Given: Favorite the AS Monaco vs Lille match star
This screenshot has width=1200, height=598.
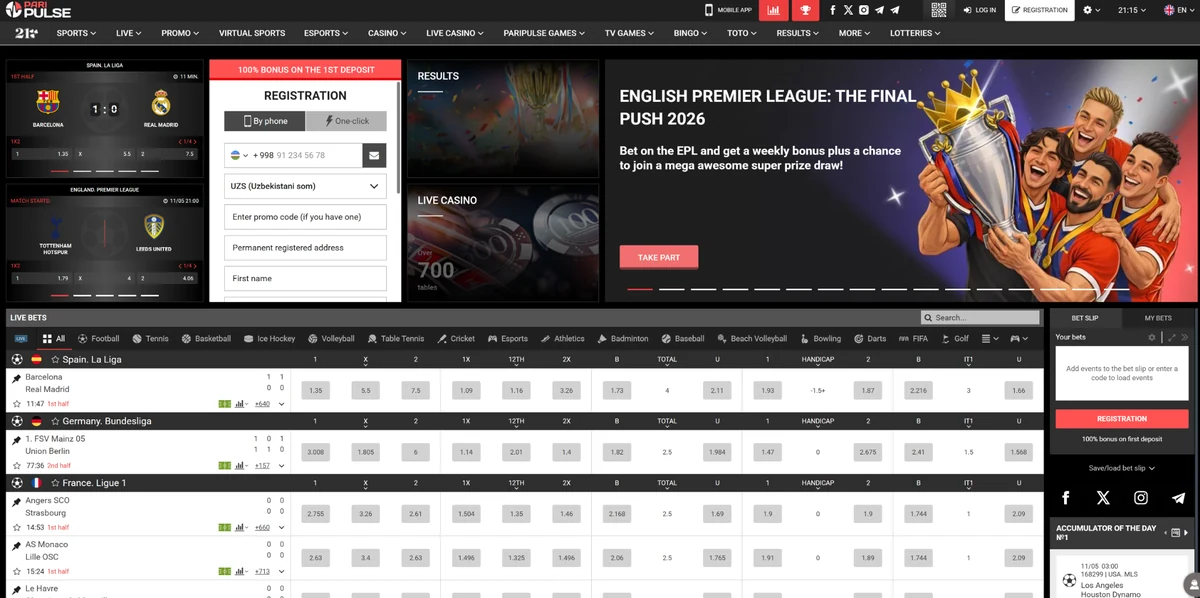Looking at the screenshot, I should click(16, 572).
